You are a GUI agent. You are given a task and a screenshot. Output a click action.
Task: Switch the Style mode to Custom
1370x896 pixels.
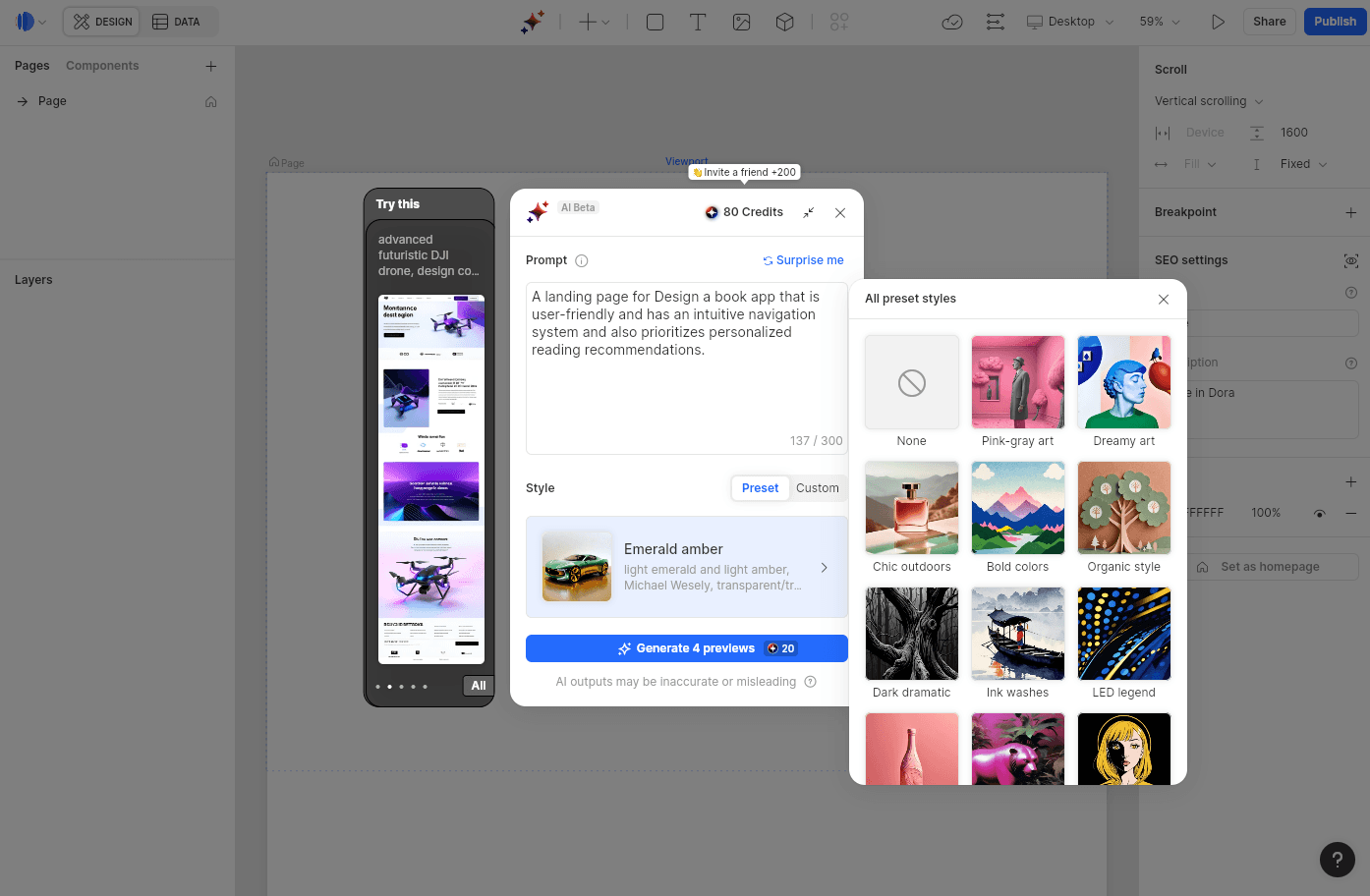tap(817, 487)
